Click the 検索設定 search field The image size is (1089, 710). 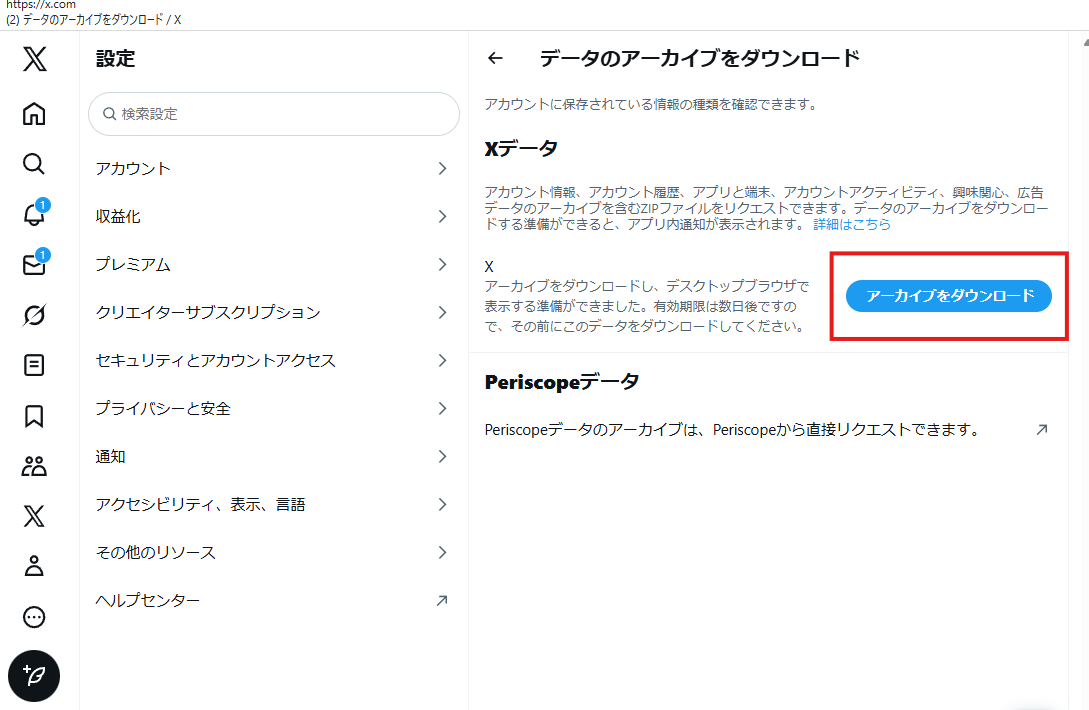[x=274, y=114]
